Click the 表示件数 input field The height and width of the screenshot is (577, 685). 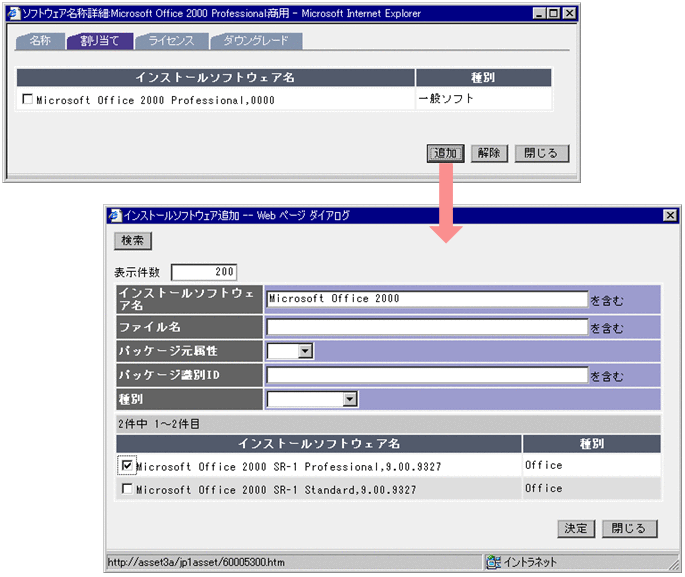click(204, 272)
